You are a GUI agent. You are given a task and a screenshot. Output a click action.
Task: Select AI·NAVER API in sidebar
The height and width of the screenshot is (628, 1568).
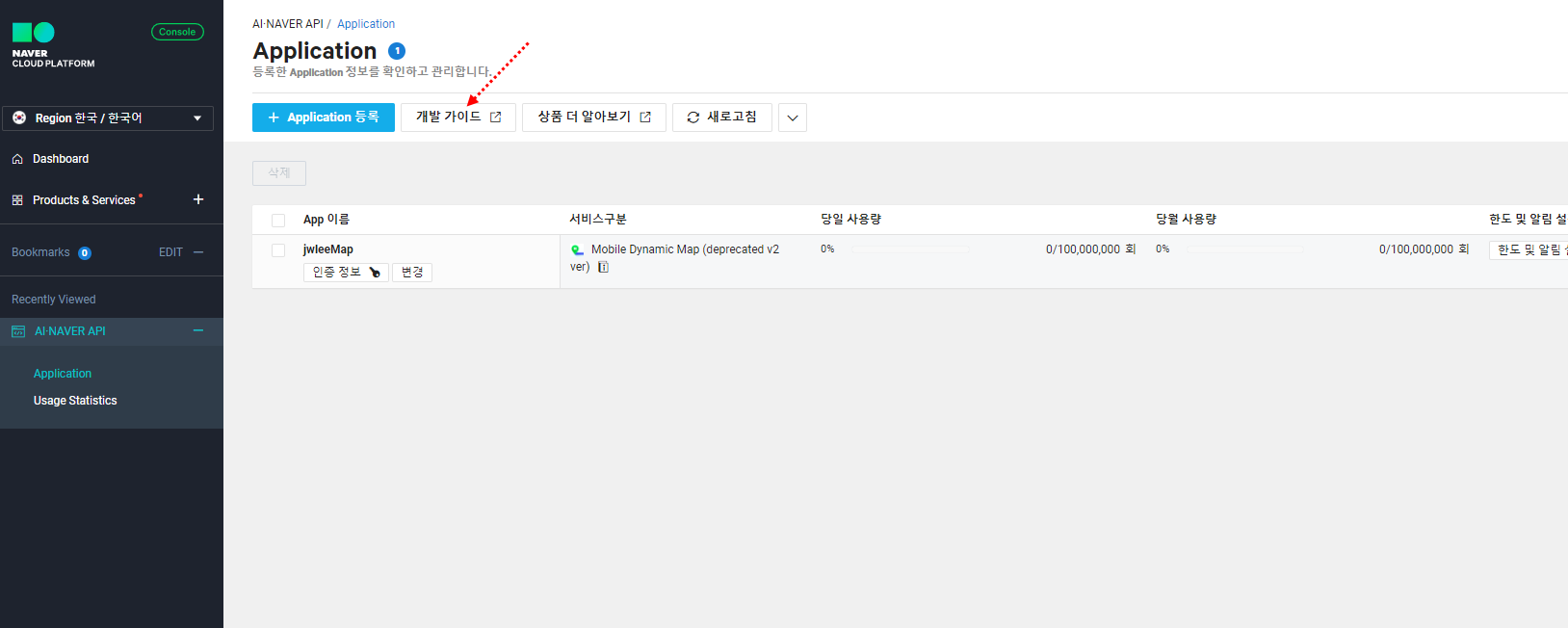pyautogui.click(x=70, y=331)
